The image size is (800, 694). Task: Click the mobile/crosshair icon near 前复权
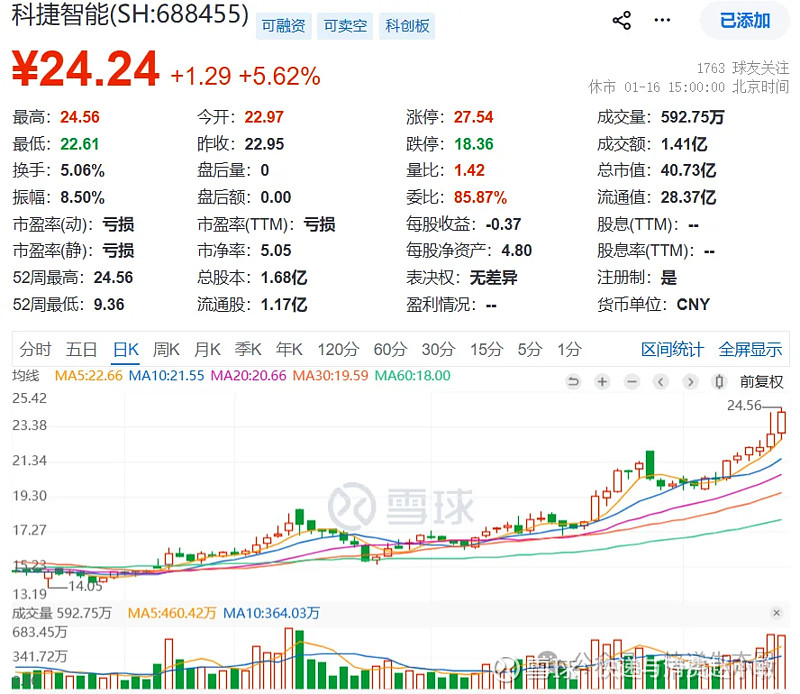pos(717,382)
